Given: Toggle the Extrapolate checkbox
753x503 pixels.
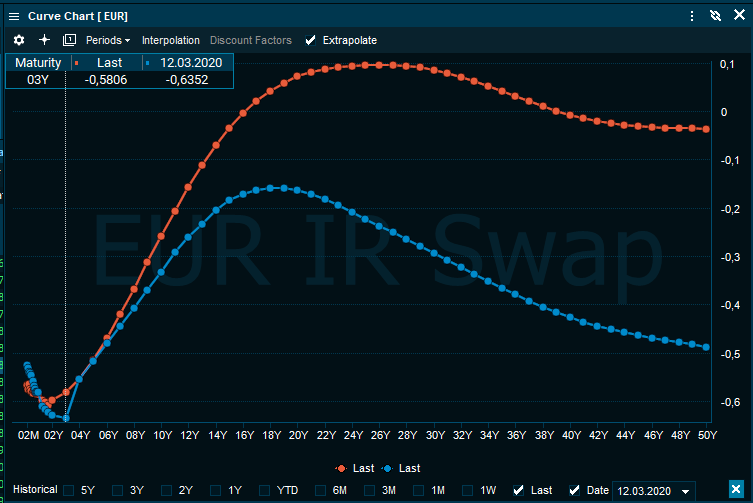Looking at the screenshot, I should click(311, 40).
